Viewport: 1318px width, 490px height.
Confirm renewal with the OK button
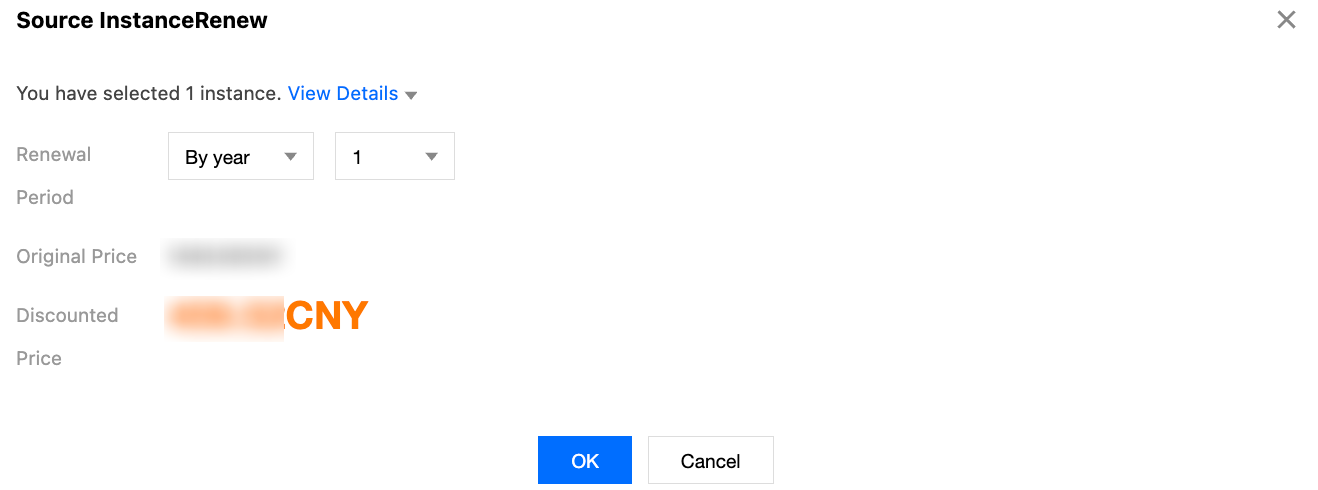point(584,460)
